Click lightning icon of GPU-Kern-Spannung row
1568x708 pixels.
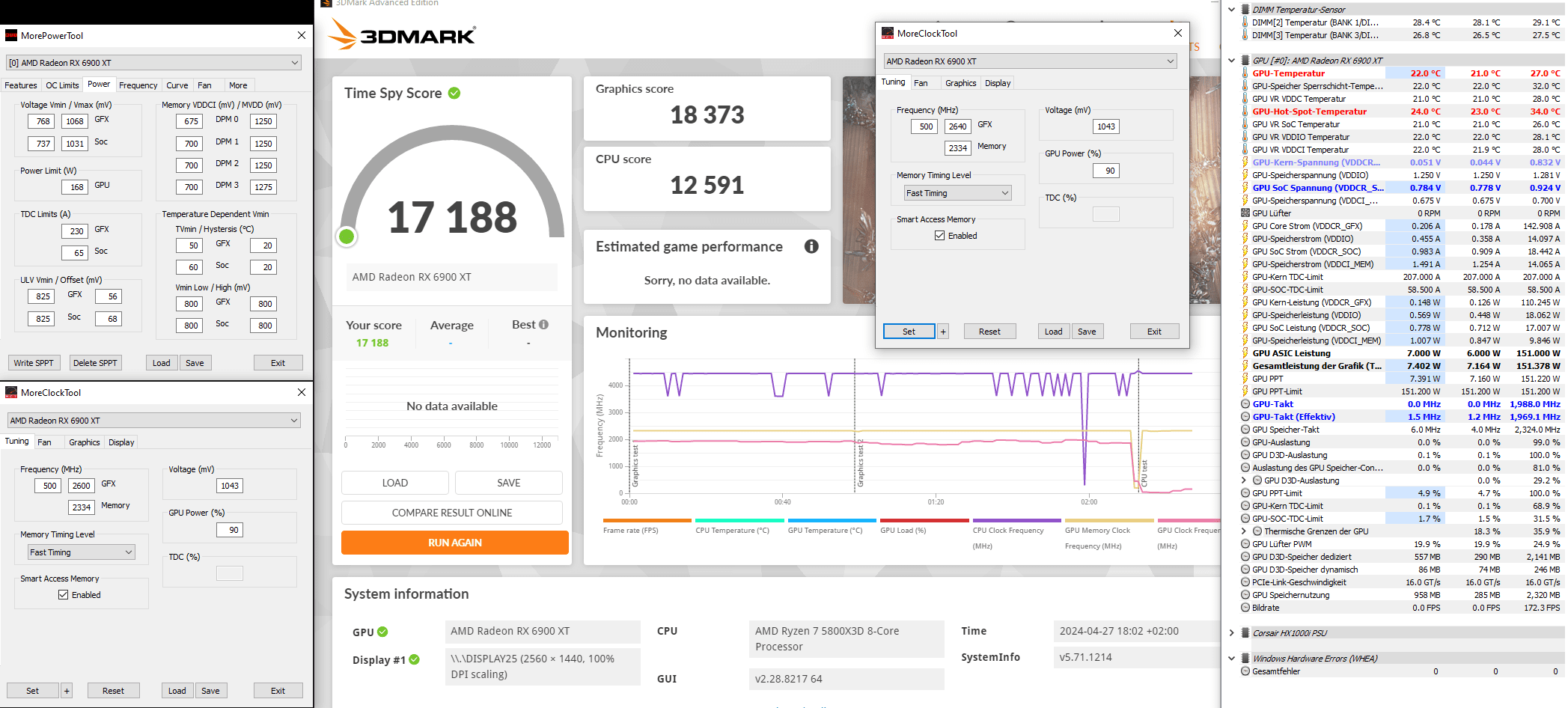click(1245, 162)
